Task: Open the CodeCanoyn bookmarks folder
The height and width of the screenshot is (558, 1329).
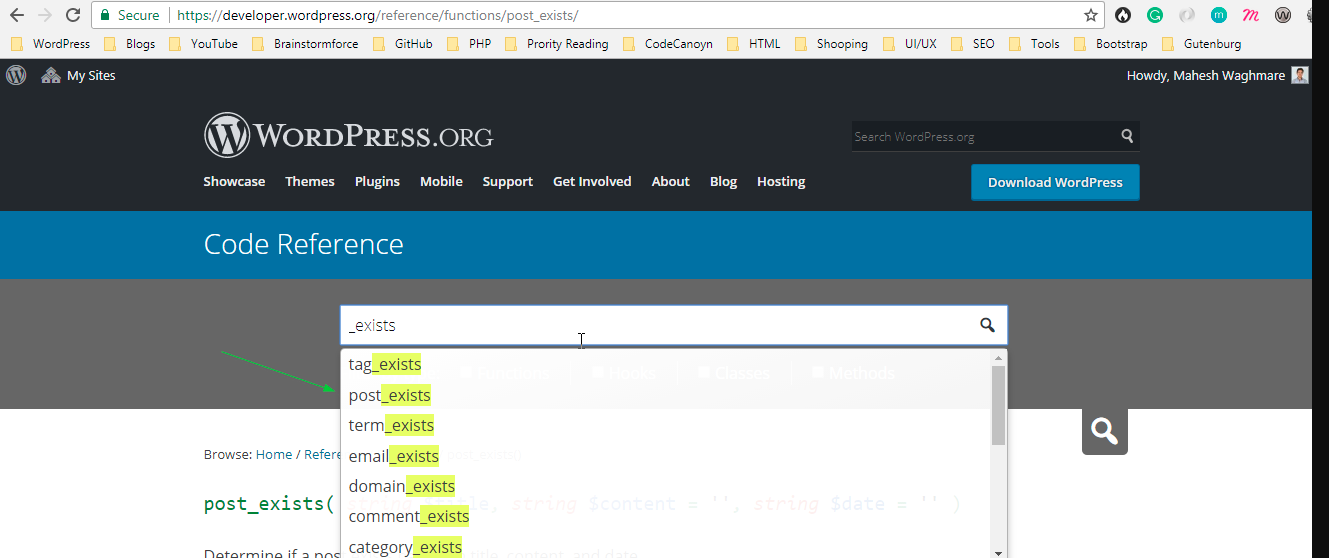Action: point(668,44)
